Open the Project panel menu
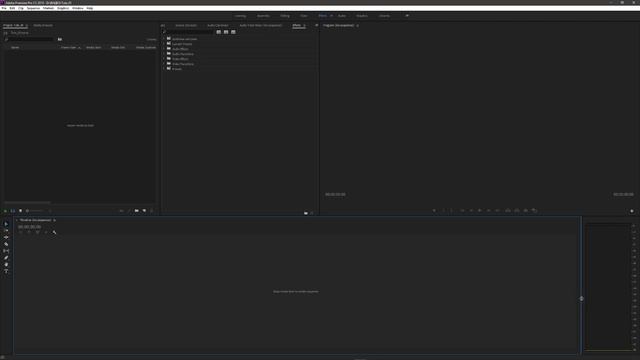Screen dimensions: 640x360 pos(27,25)
